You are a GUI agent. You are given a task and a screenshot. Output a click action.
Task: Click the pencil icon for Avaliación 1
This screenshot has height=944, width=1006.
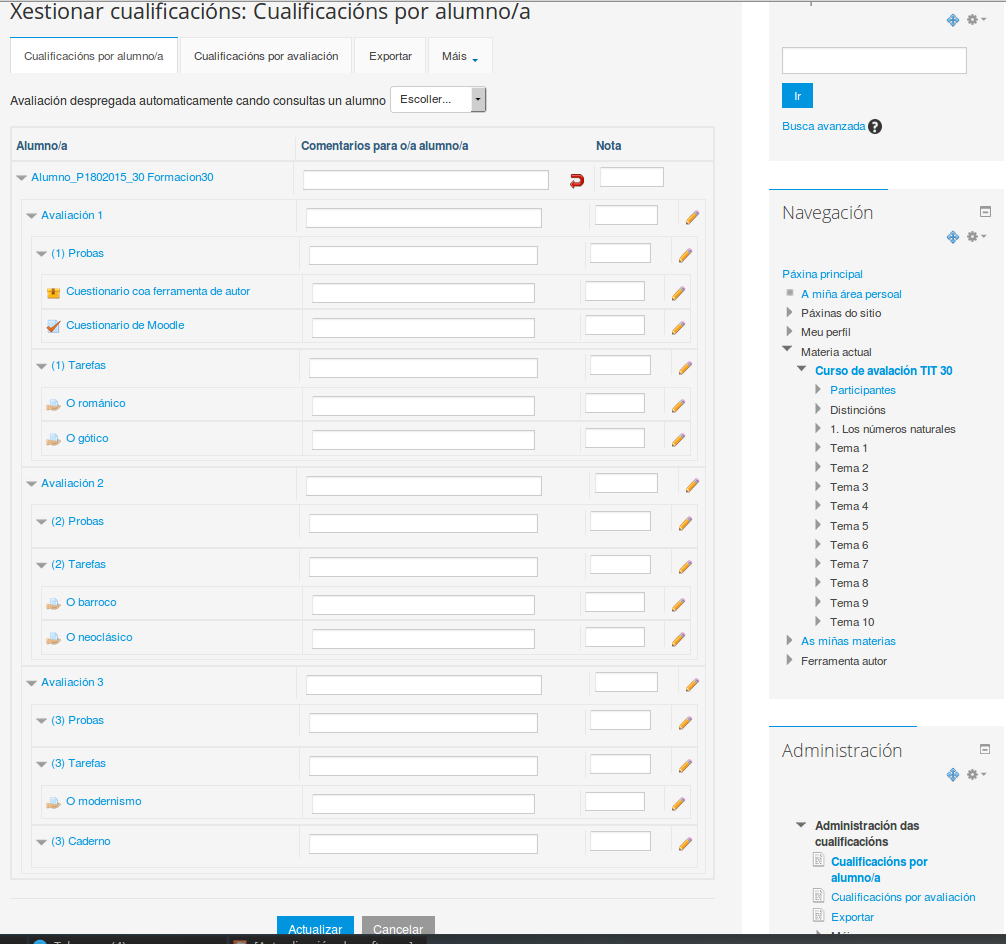pyautogui.click(x=692, y=217)
